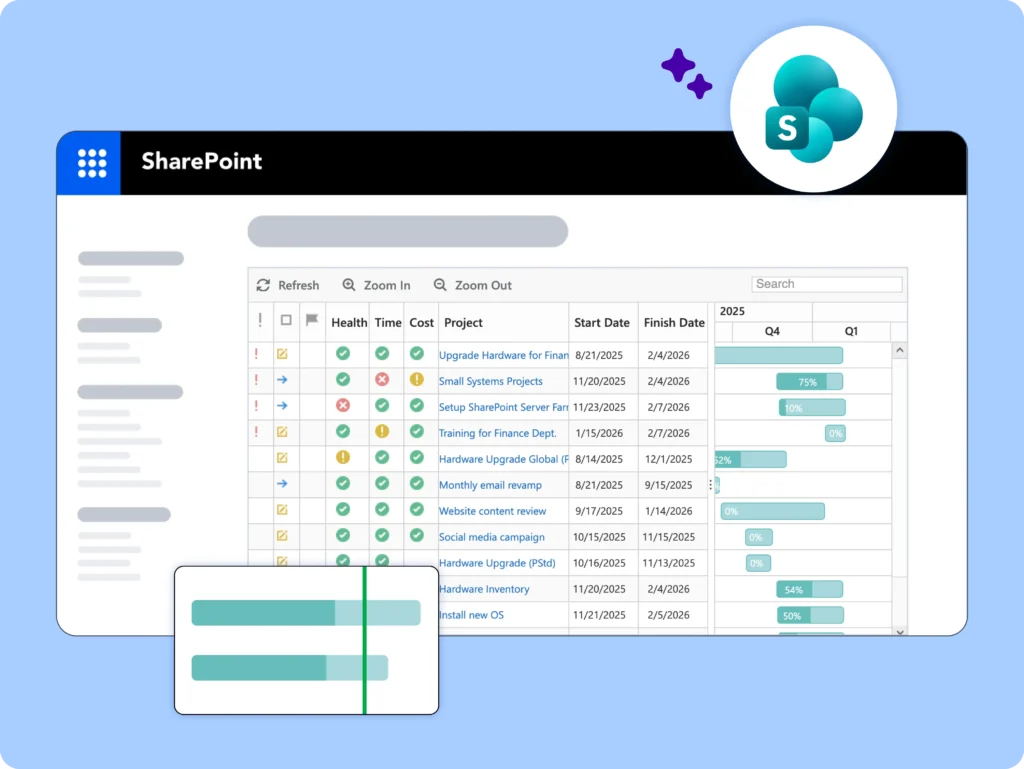Screen dimensions: 1024x769
Task: Open the SharePoint app launcher grid
Action: (x=92, y=163)
